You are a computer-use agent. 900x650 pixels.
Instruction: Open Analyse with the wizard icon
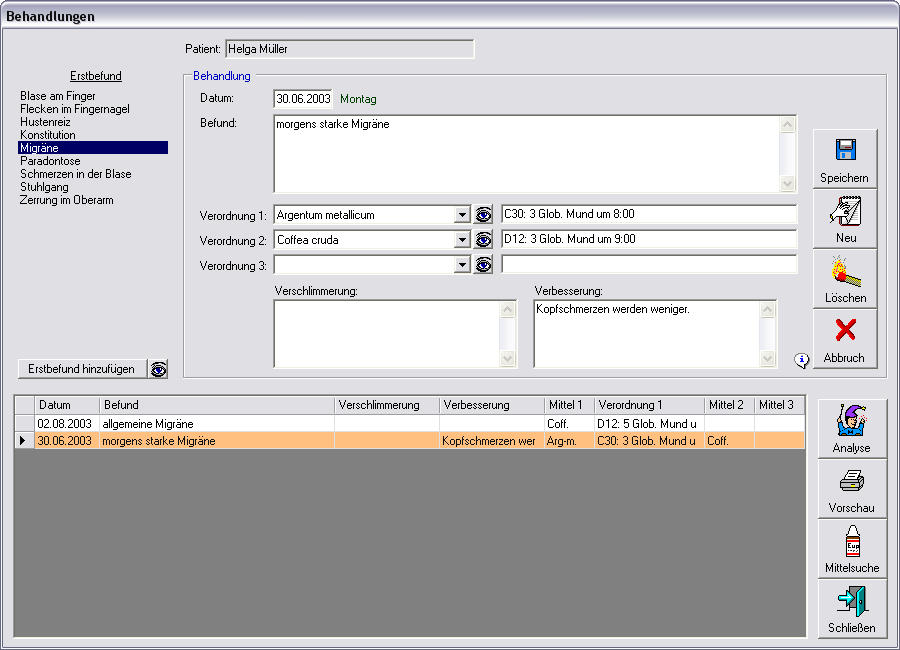coord(851,428)
